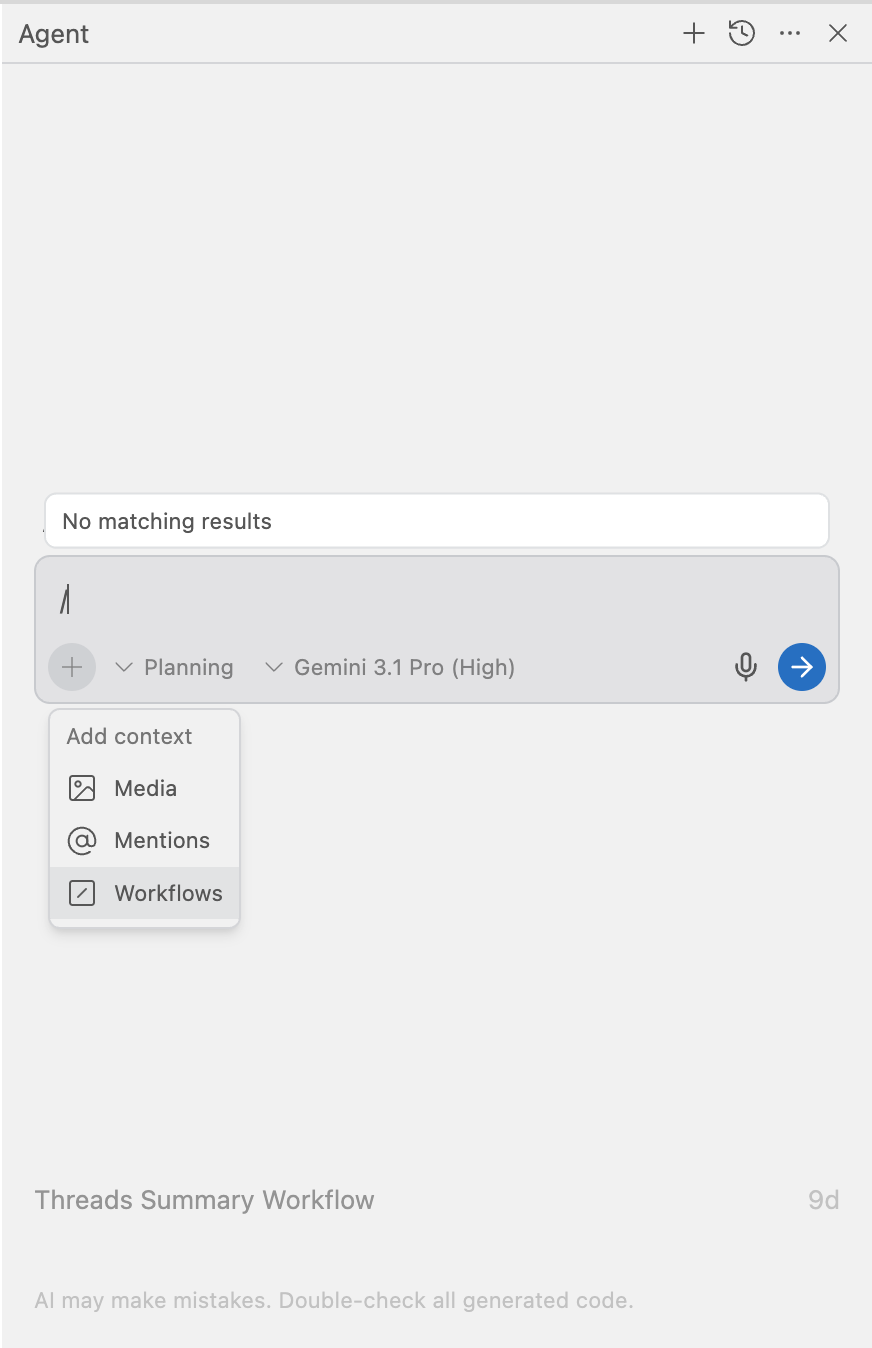Activate microphone voice input
The height and width of the screenshot is (1348, 872).
[746, 667]
